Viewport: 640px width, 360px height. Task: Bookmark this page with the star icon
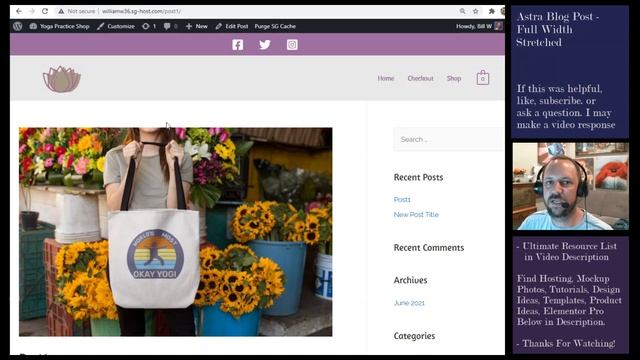pos(476,11)
